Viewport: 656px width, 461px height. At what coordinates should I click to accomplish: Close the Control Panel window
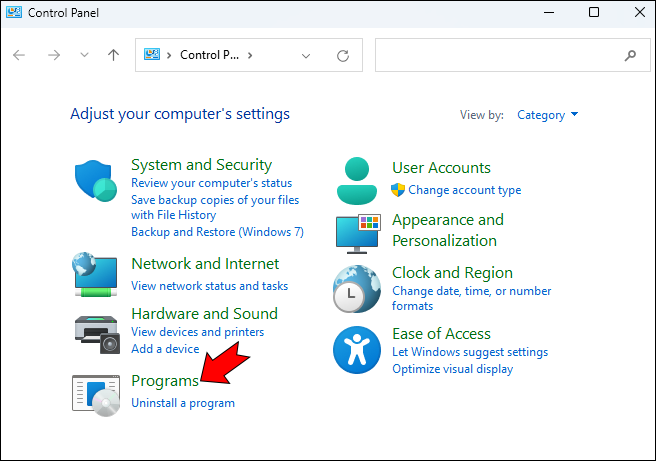click(640, 12)
